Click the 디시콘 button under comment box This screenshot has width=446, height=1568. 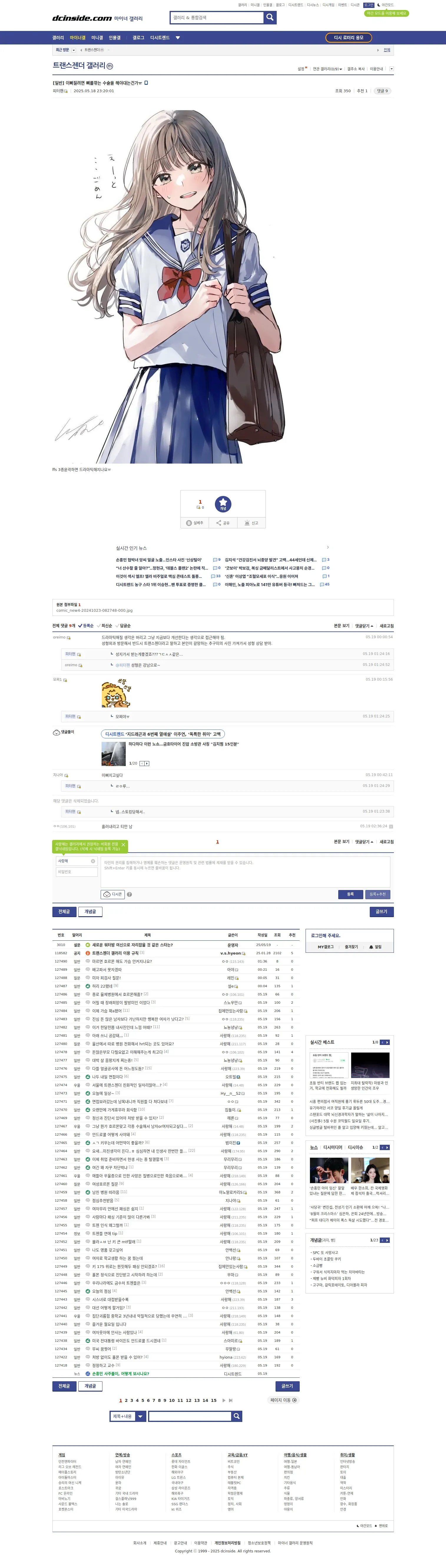coord(112,894)
